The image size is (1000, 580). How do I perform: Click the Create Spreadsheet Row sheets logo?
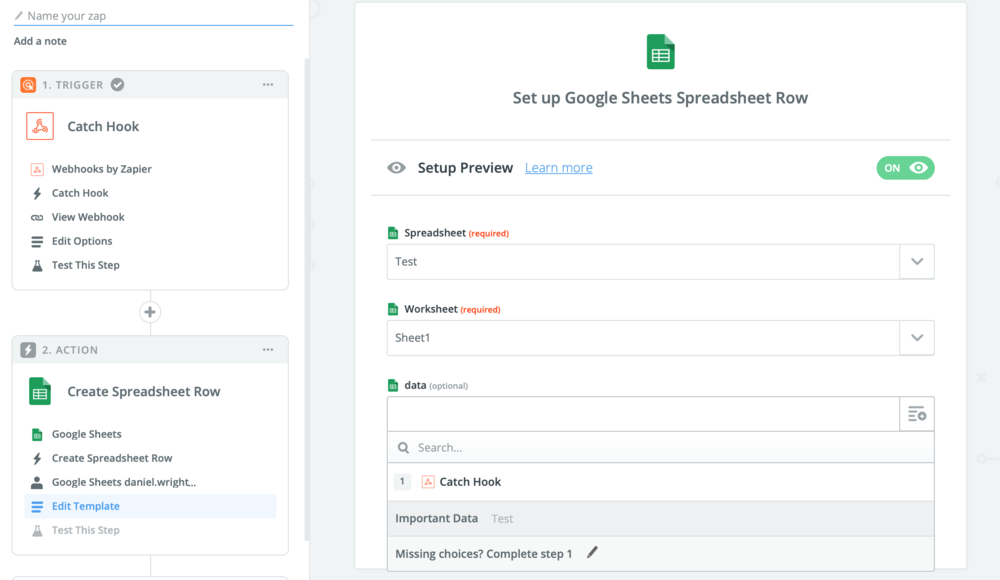click(x=40, y=392)
